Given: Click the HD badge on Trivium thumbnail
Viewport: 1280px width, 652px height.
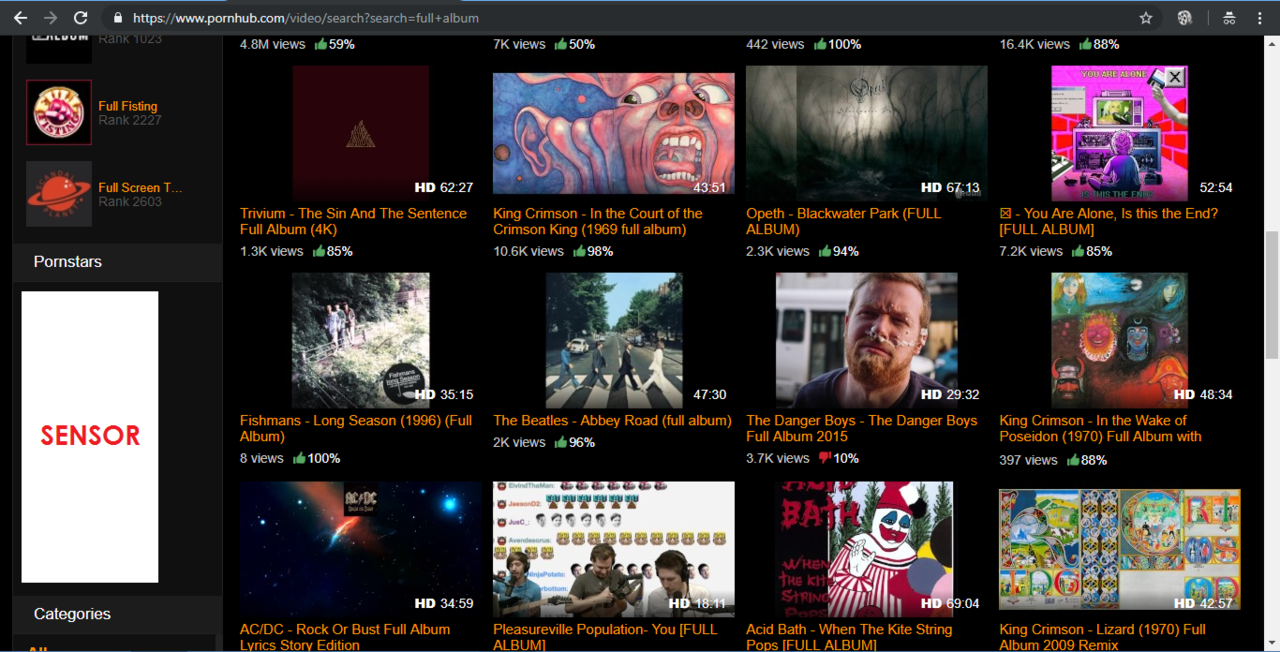Looking at the screenshot, I should (425, 187).
